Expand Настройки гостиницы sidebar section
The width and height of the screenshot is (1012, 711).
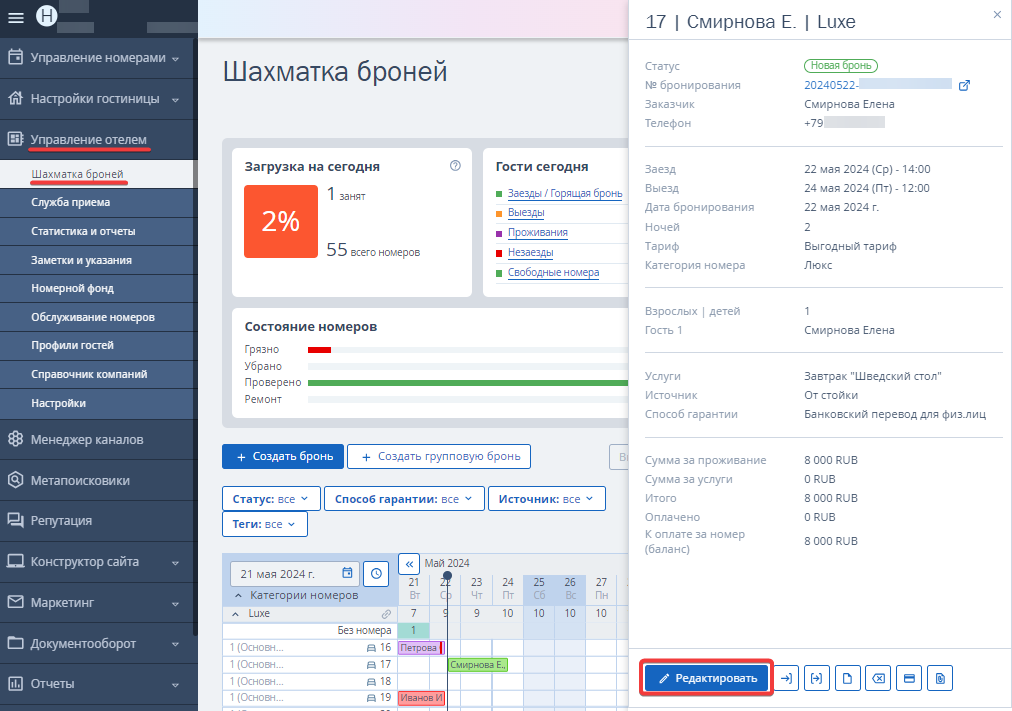176,99
